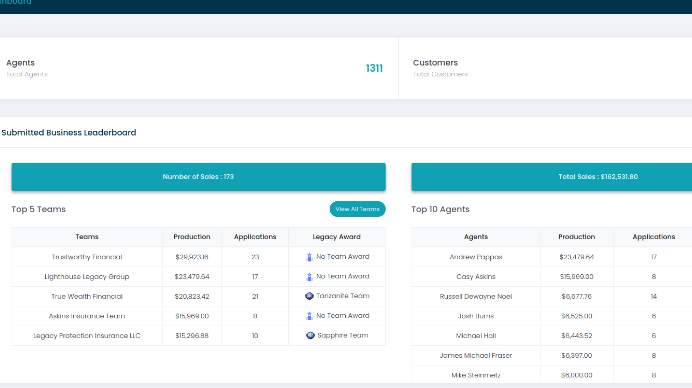The image size is (692, 388).
Task: Select the Trustworthy Financial team row
Action: coord(199,257)
